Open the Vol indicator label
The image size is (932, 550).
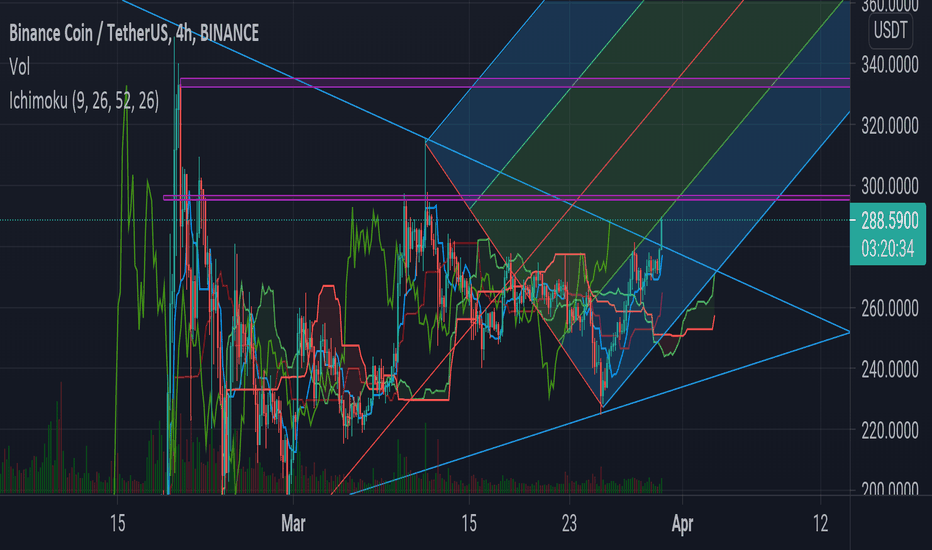click(x=20, y=67)
